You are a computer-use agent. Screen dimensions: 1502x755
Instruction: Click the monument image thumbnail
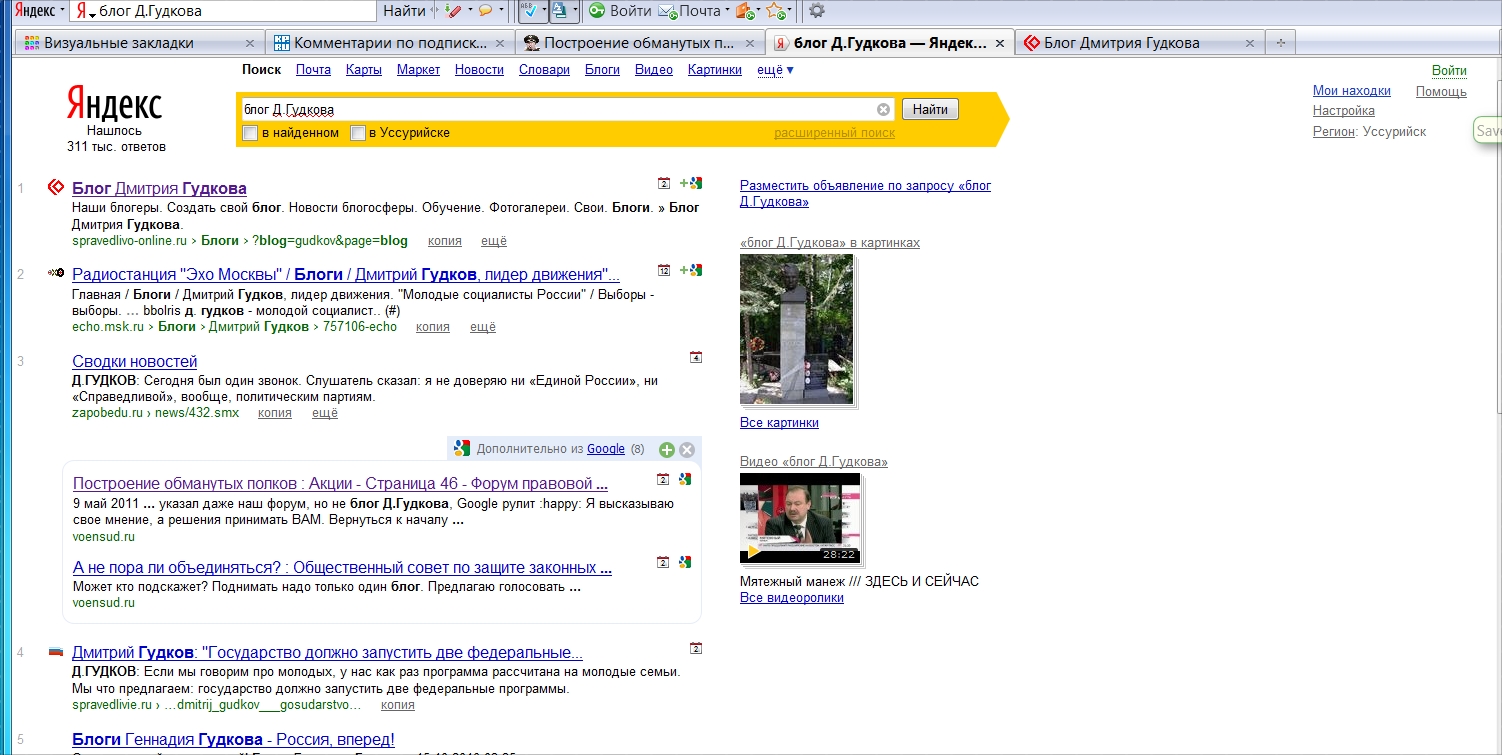coord(796,329)
